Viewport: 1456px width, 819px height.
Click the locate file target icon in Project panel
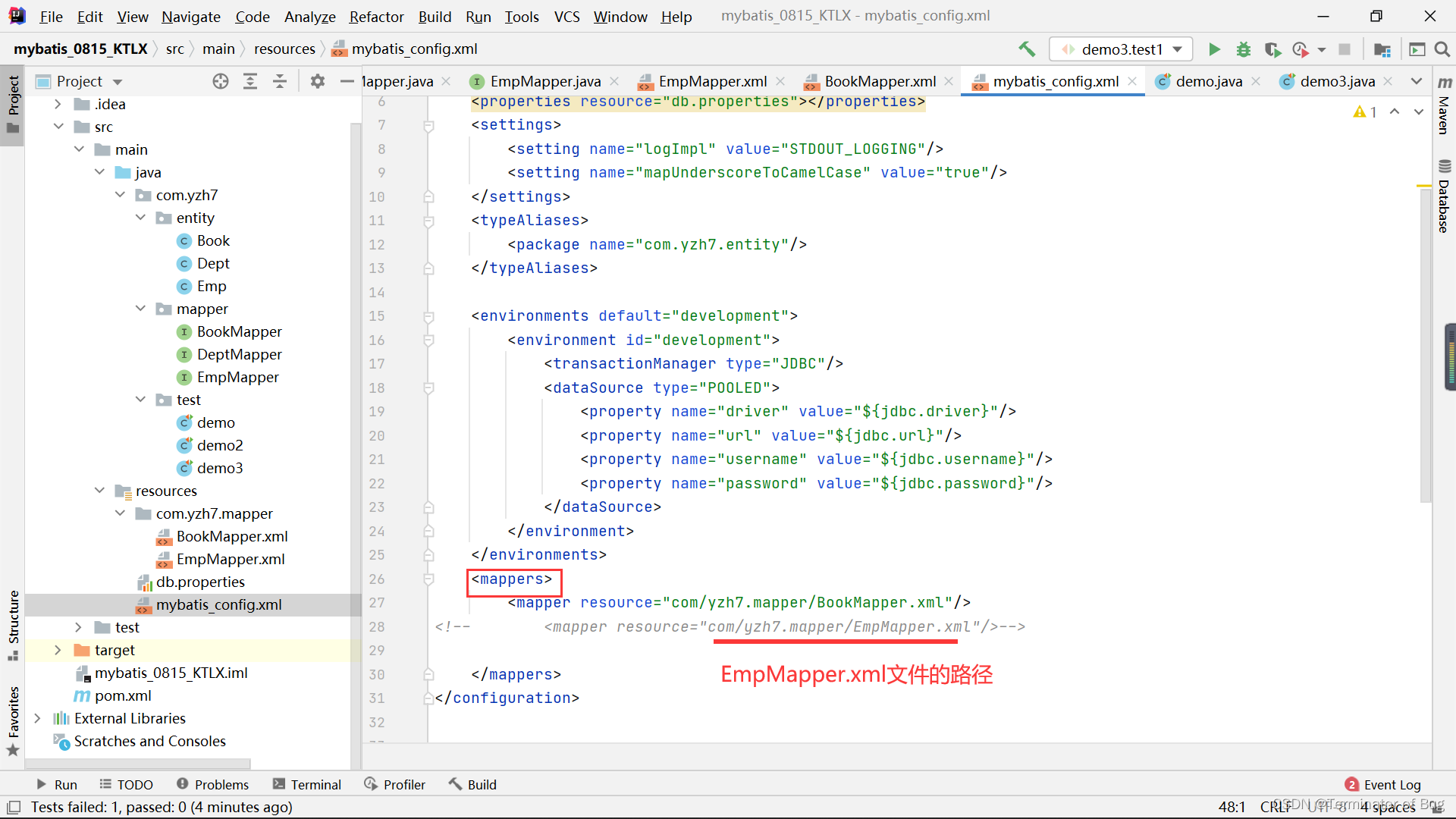221,81
